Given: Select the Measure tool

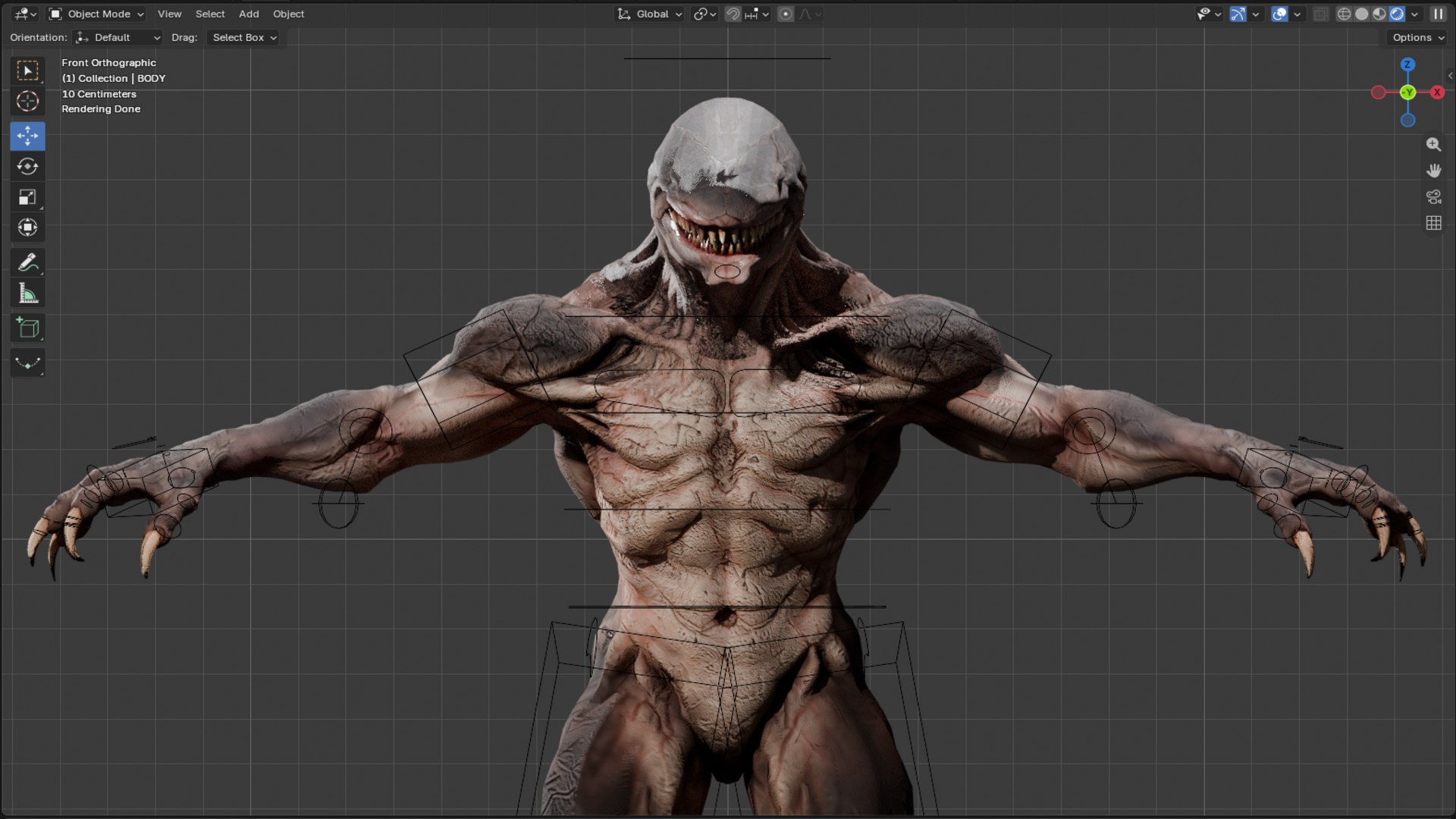Looking at the screenshot, I should tap(27, 293).
